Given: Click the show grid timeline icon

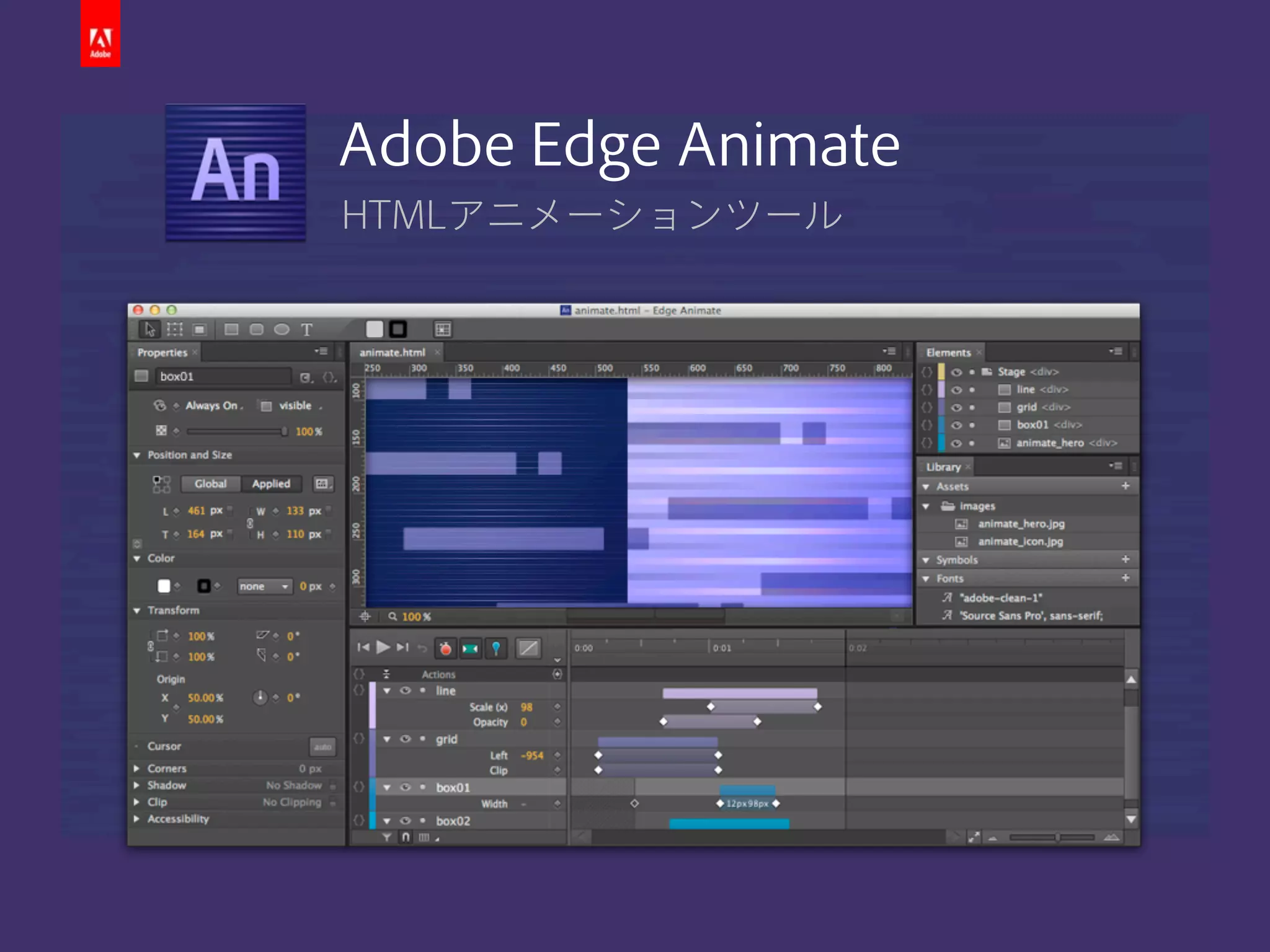Looking at the screenshot, I should 424,837.
